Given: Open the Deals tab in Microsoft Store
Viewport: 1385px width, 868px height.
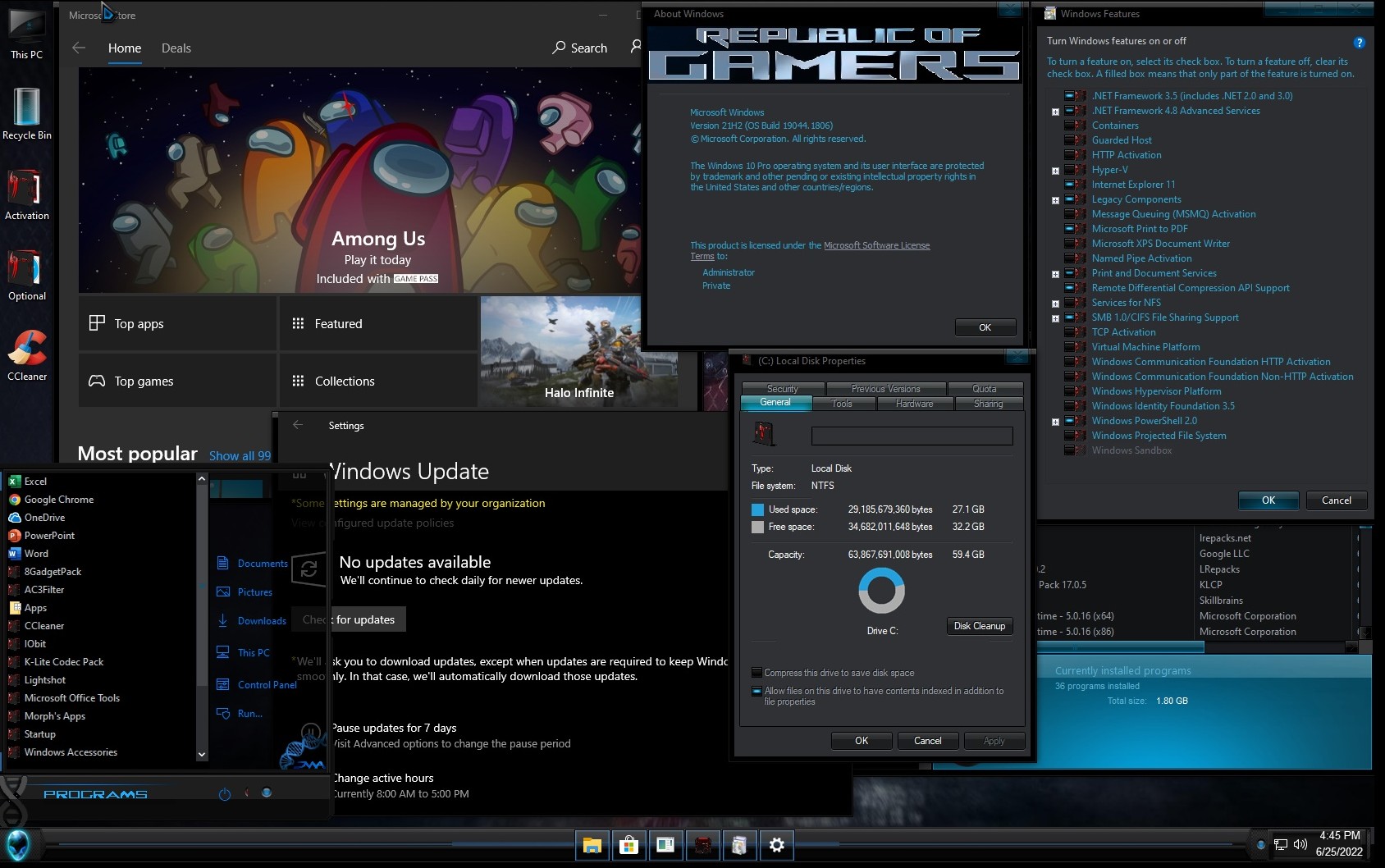Looking at the screenshot, I should click(176, 48).
